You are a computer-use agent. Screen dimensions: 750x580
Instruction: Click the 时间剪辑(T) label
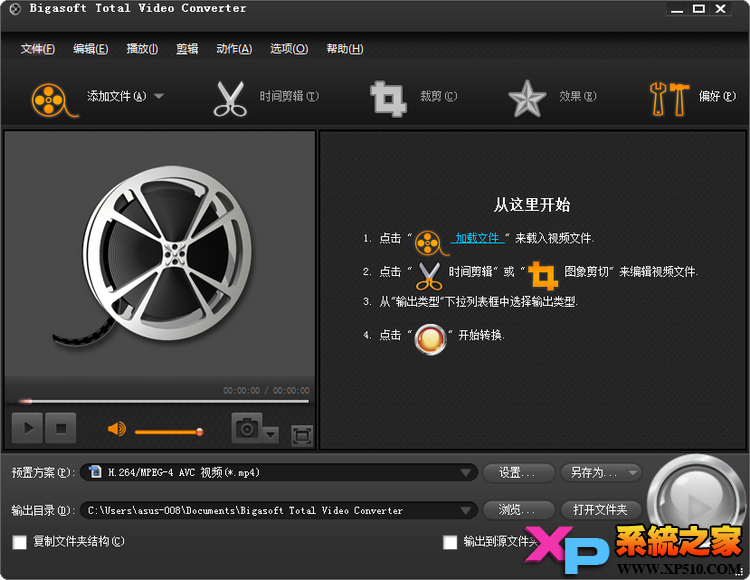(289, 96)
